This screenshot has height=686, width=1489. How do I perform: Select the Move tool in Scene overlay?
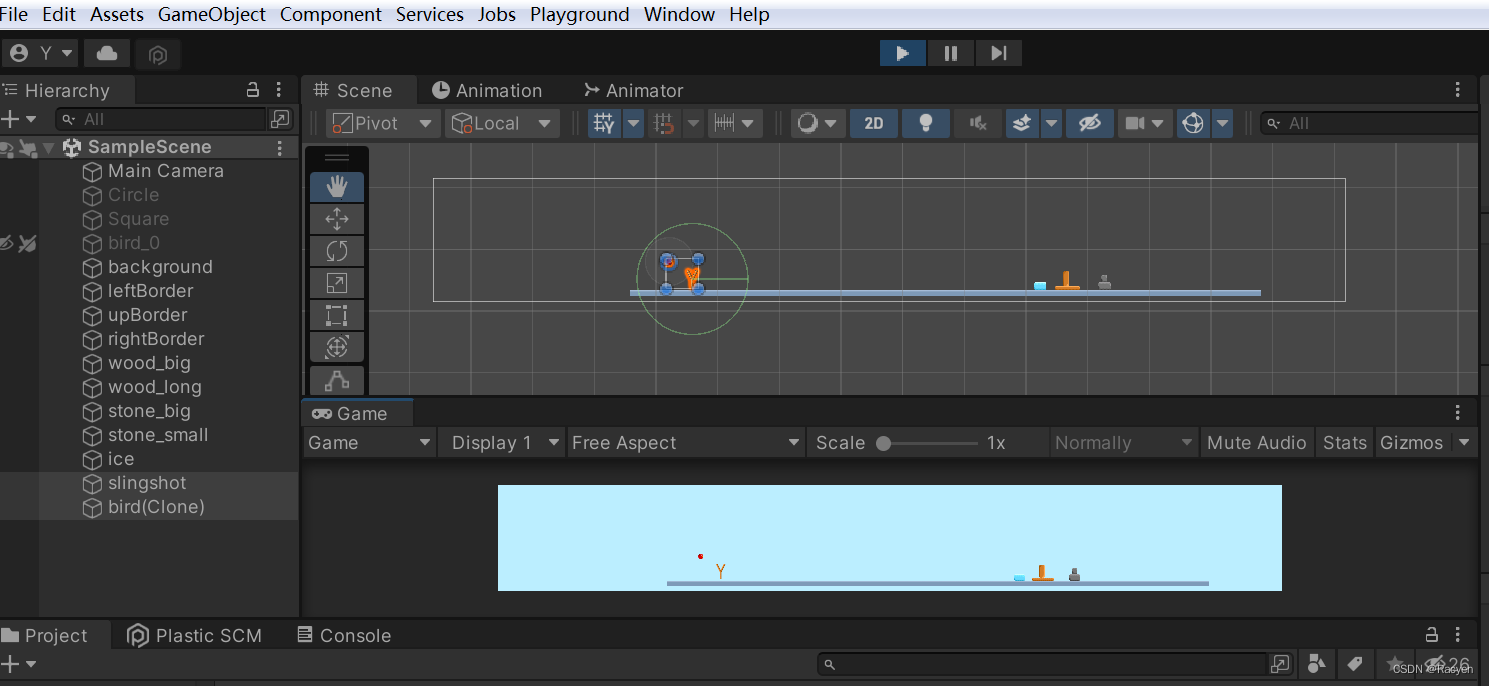coord(337,218)
